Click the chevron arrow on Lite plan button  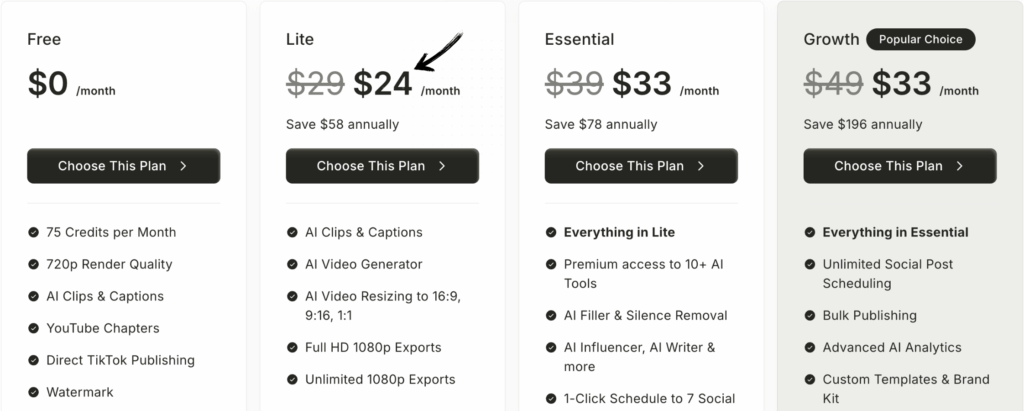point(442,166)
